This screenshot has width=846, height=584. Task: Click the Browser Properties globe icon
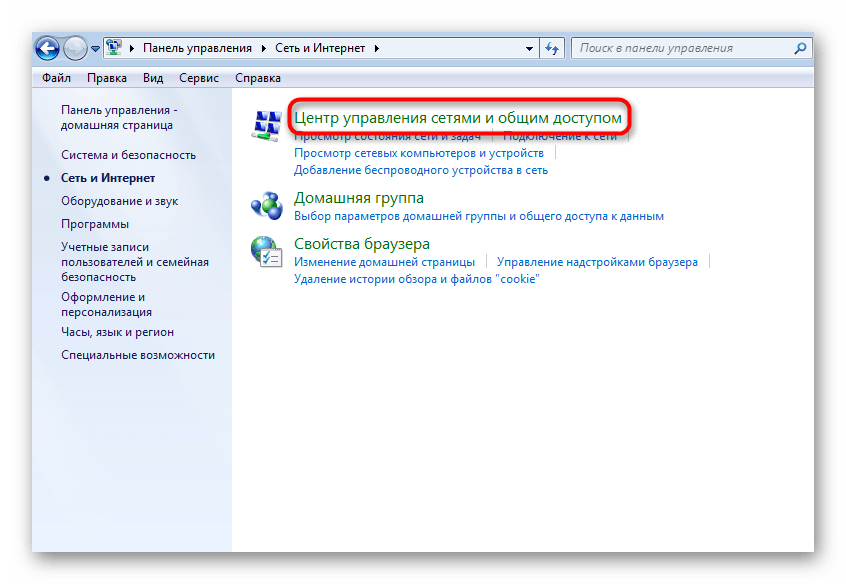click(x=267, y=251)
